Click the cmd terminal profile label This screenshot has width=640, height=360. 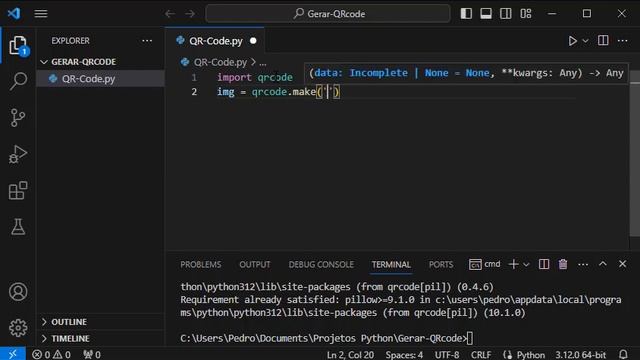[484, 264]
